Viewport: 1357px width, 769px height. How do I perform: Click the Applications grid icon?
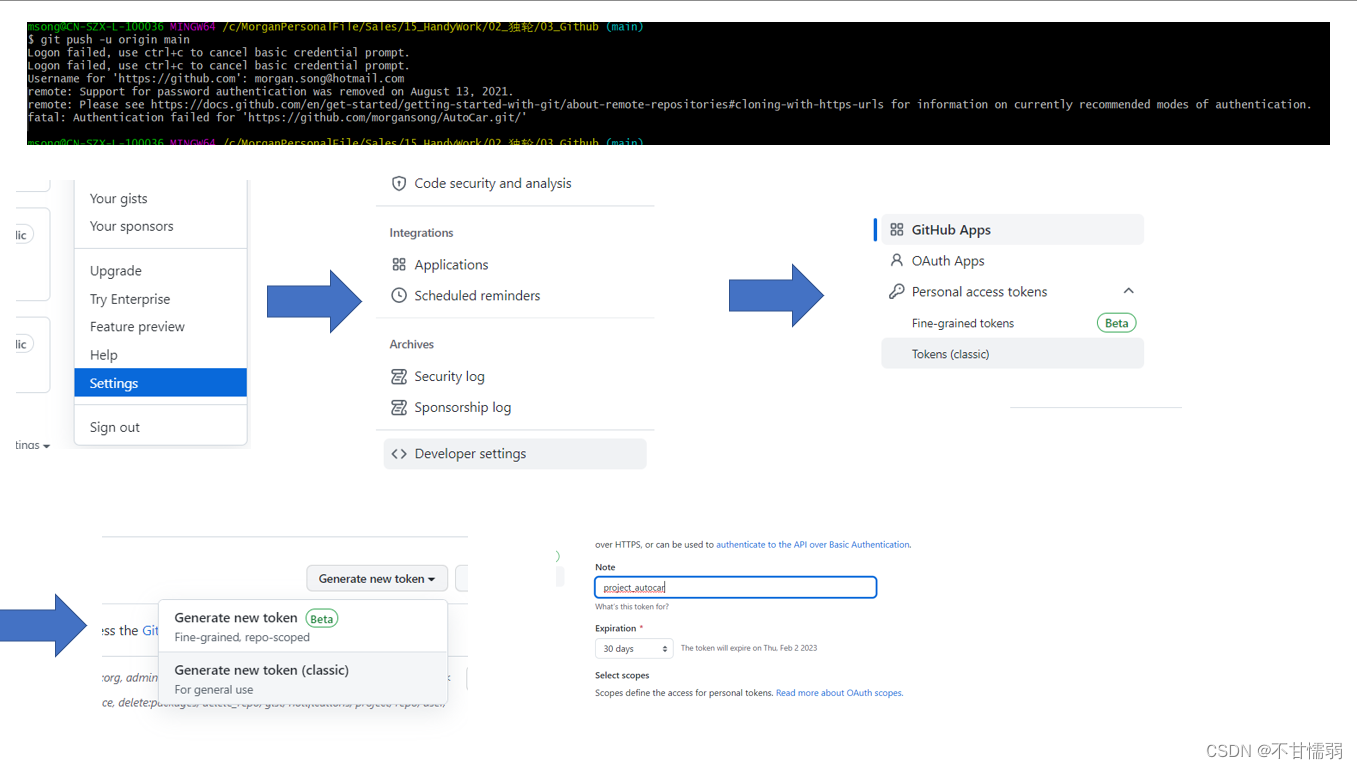pos(399,264)
